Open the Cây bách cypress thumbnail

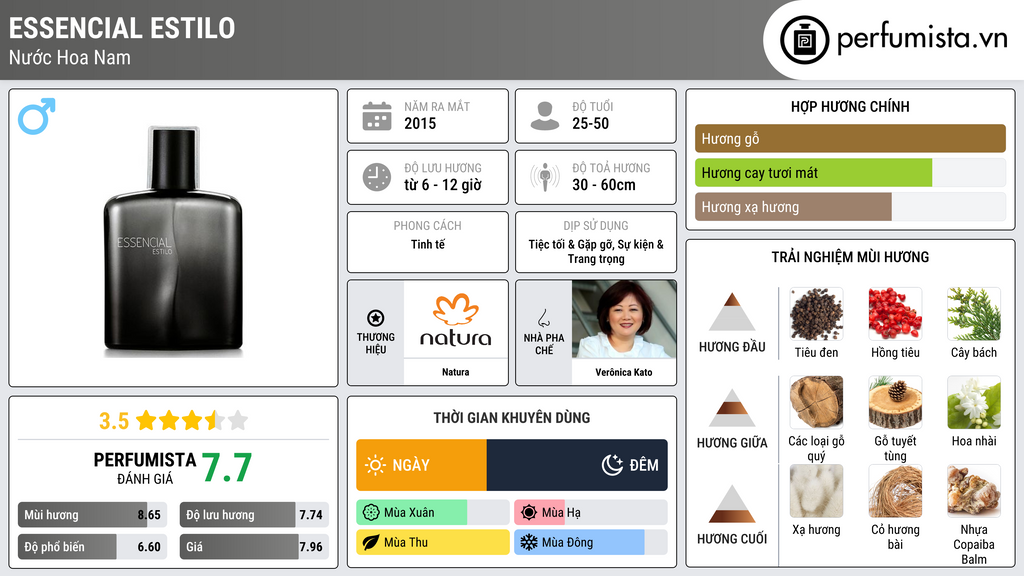[974, 314]
